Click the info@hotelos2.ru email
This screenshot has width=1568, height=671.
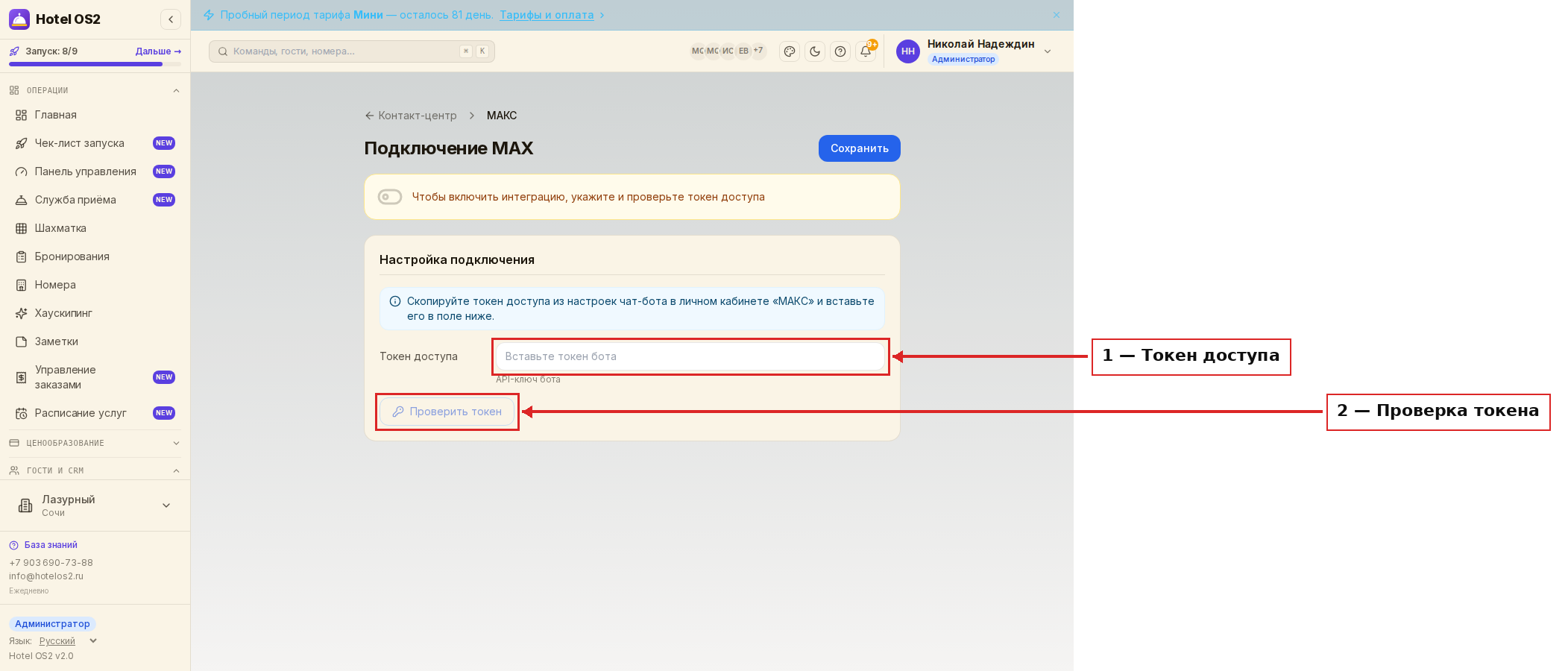pos(46,576)
